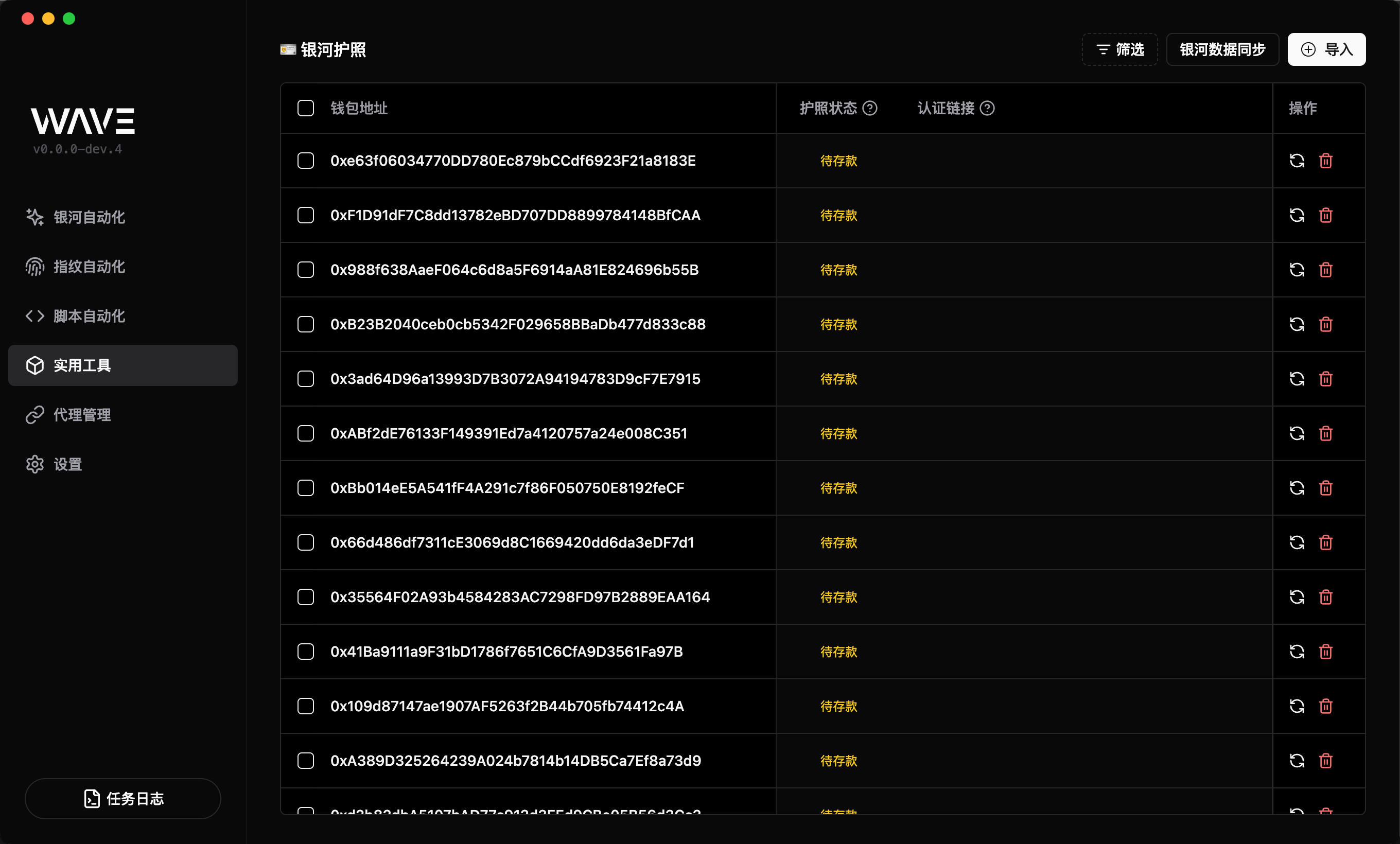Click the 银河数据同步 button
Screen dimensions: 1400x844
(x=1222, y=49)
